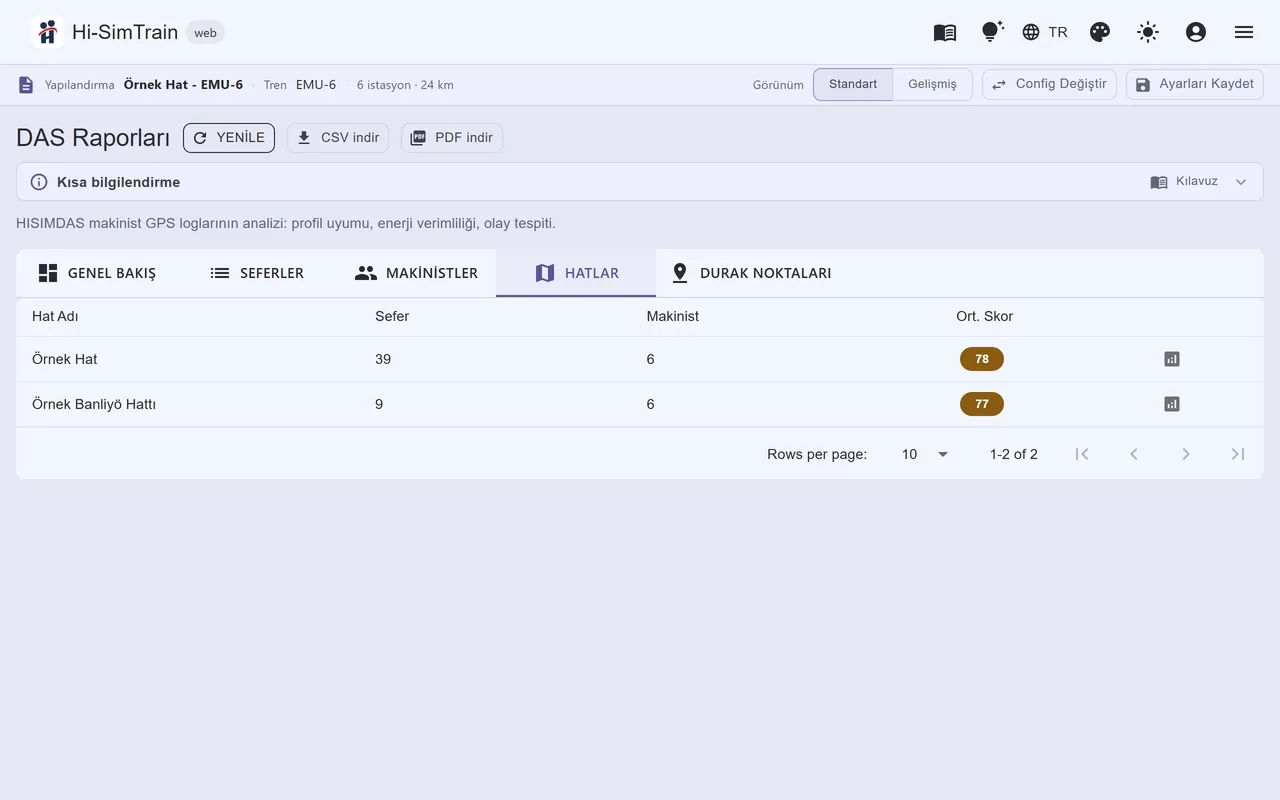Go to next page of table
Screen dimensions: 1280x800
point(1186,454)
